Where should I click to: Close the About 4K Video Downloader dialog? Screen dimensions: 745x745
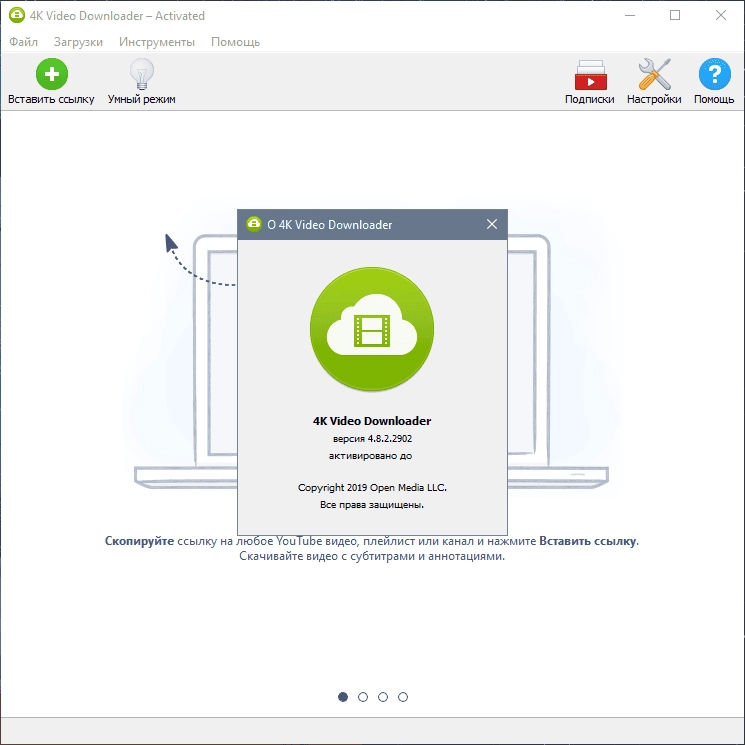tap(492, 224)
